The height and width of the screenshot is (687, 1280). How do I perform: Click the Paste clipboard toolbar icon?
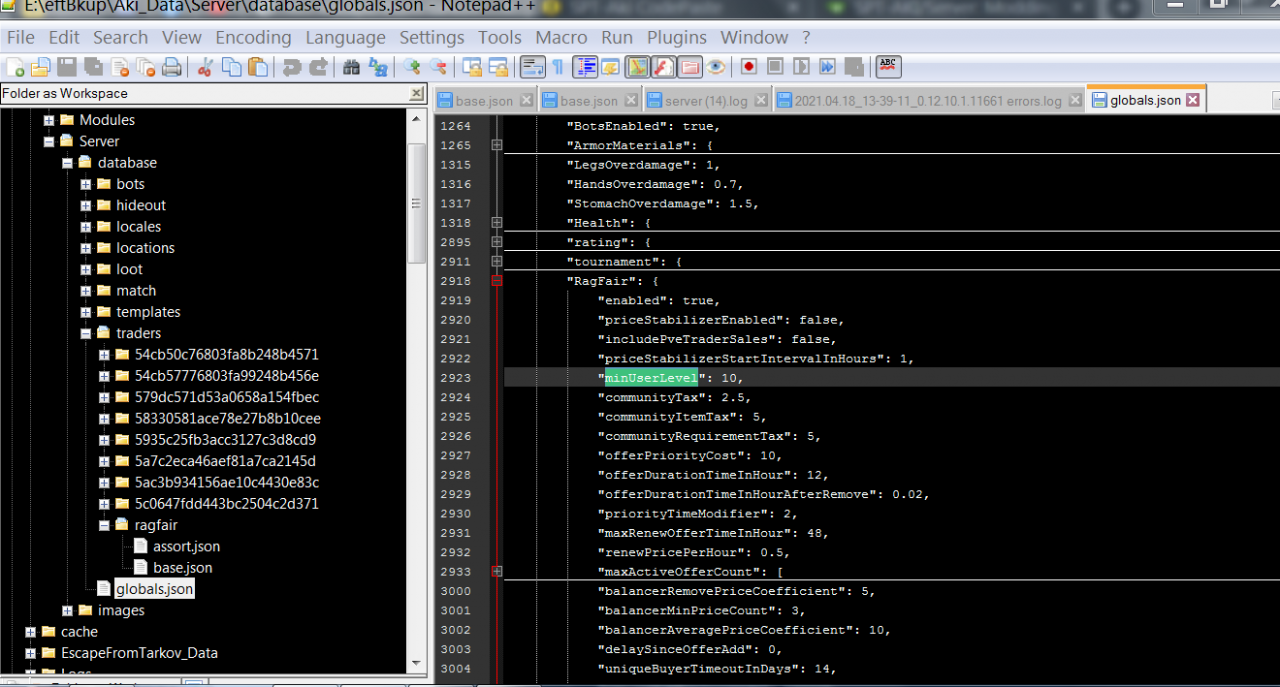click(x=258, y=68)
